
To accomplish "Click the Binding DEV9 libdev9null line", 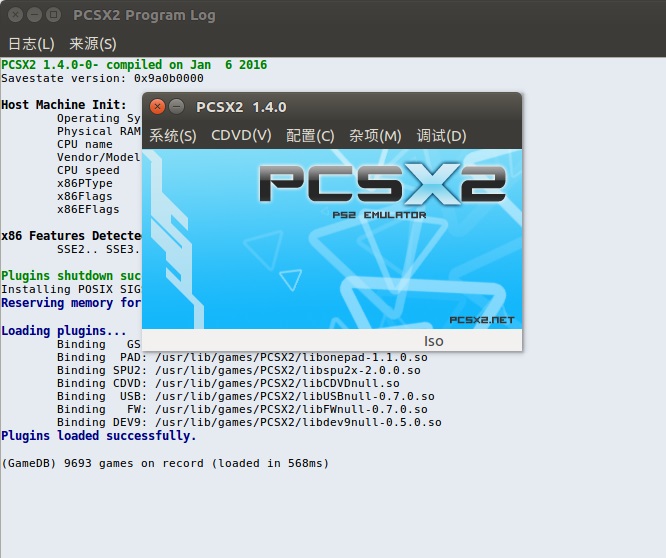I will (249, 423).
